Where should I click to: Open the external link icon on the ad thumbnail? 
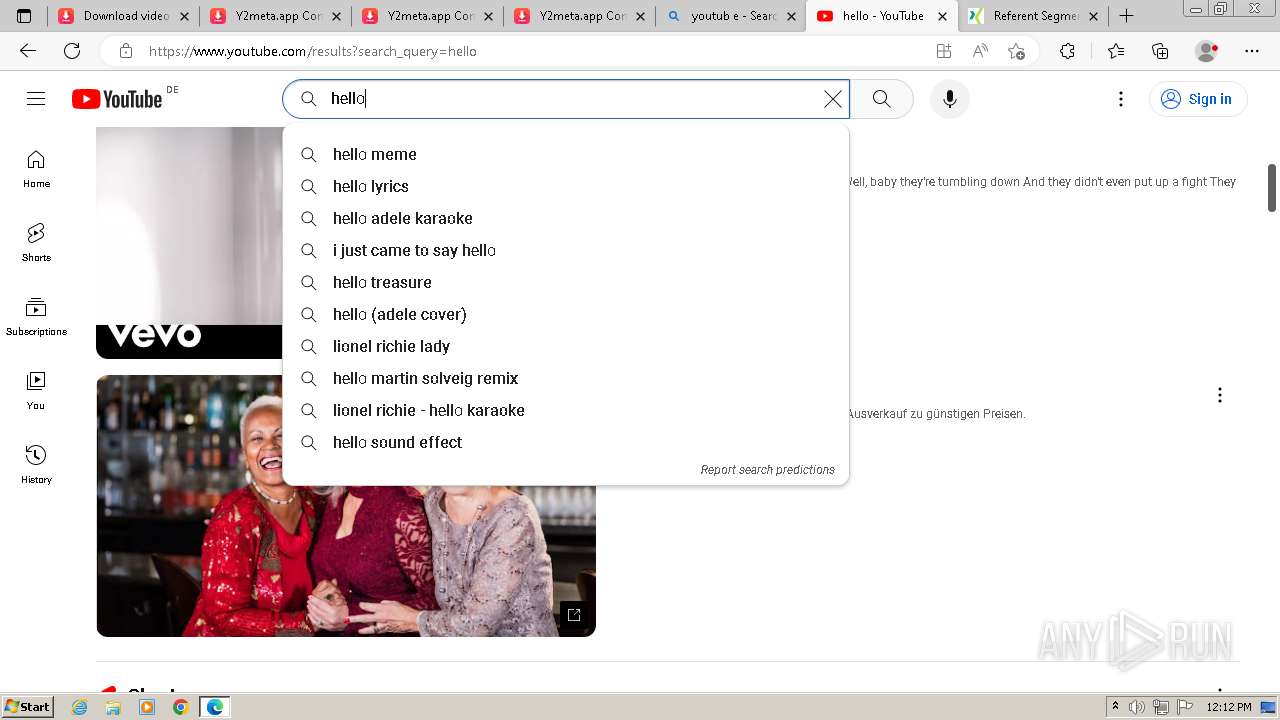pos(574,615)
